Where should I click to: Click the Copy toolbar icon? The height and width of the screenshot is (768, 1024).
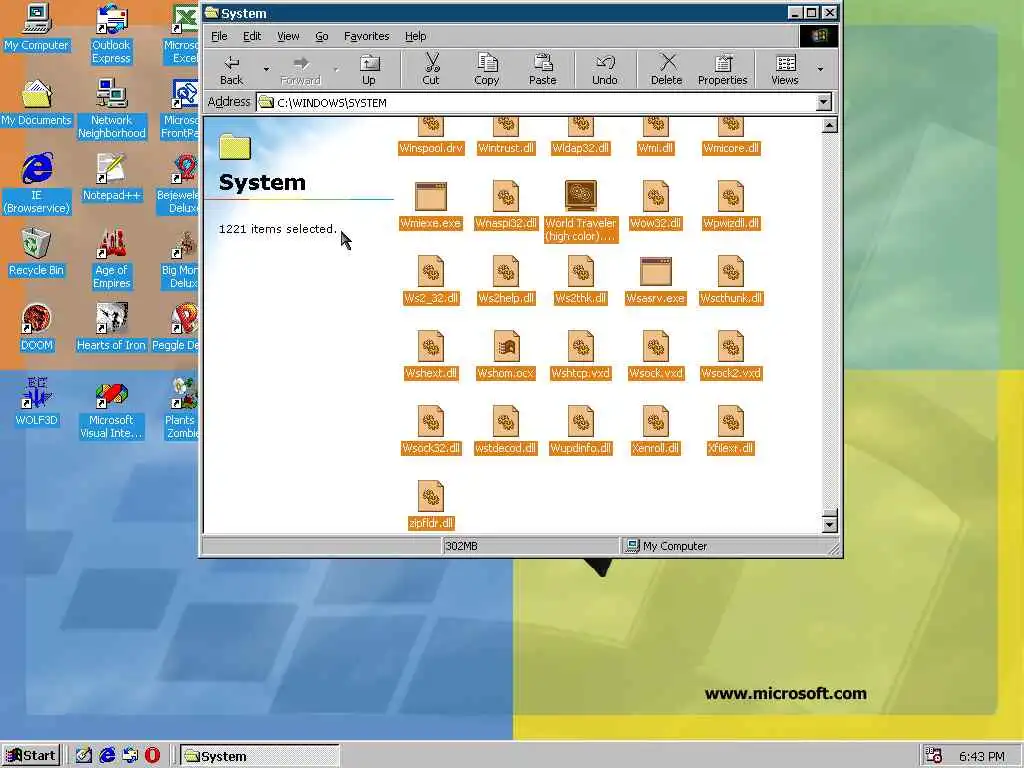tap(487, 70)
